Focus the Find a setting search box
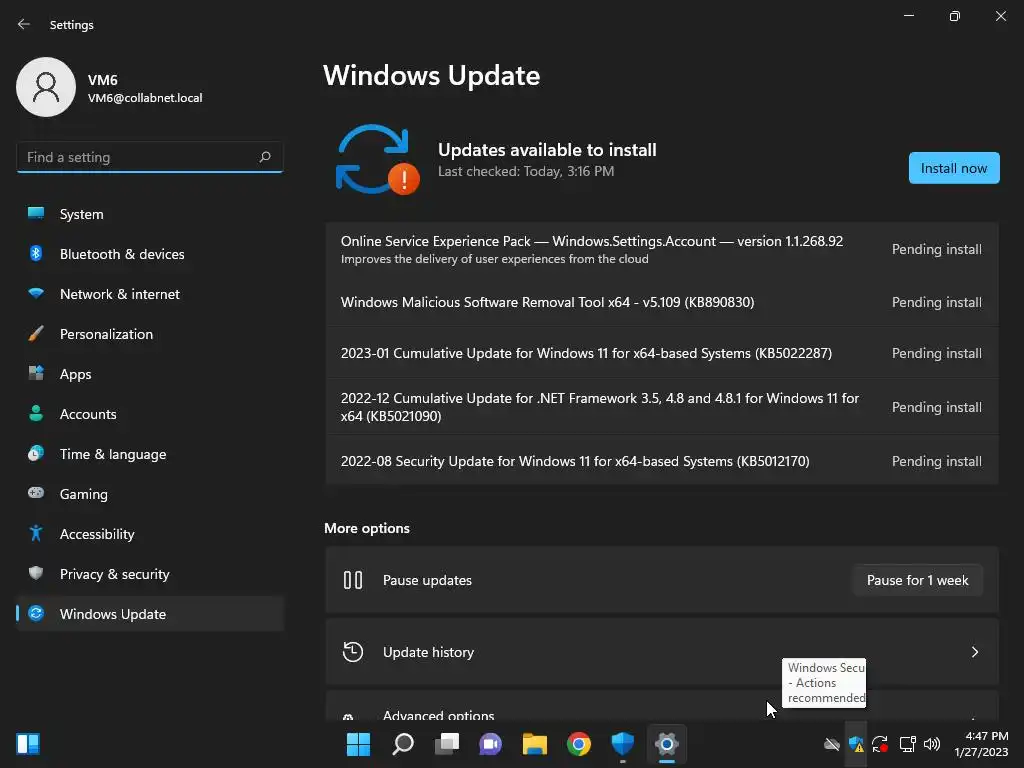 click(150, 157)
